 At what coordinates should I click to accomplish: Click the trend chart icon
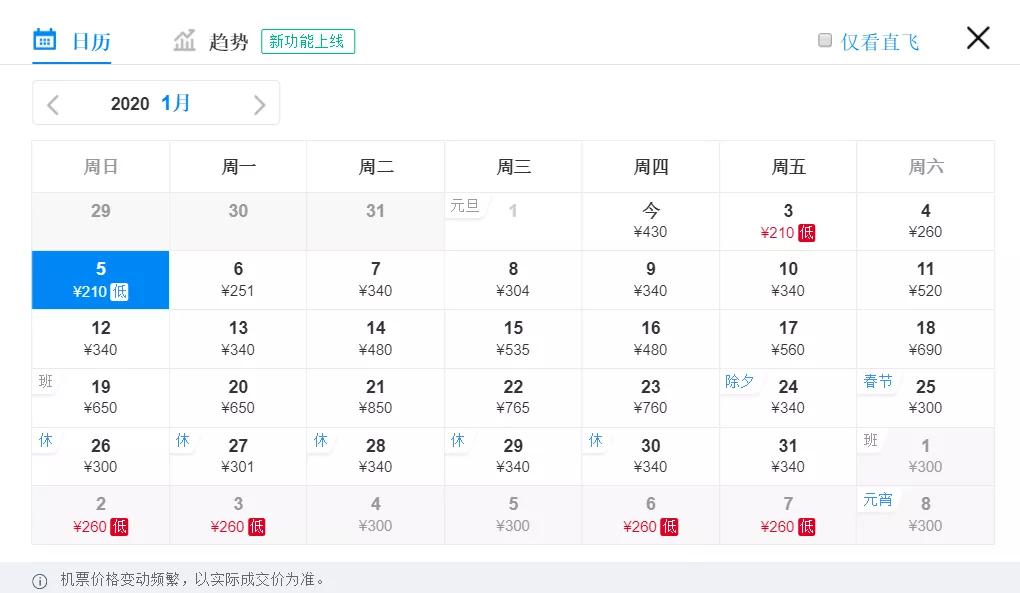pos(184,41)
